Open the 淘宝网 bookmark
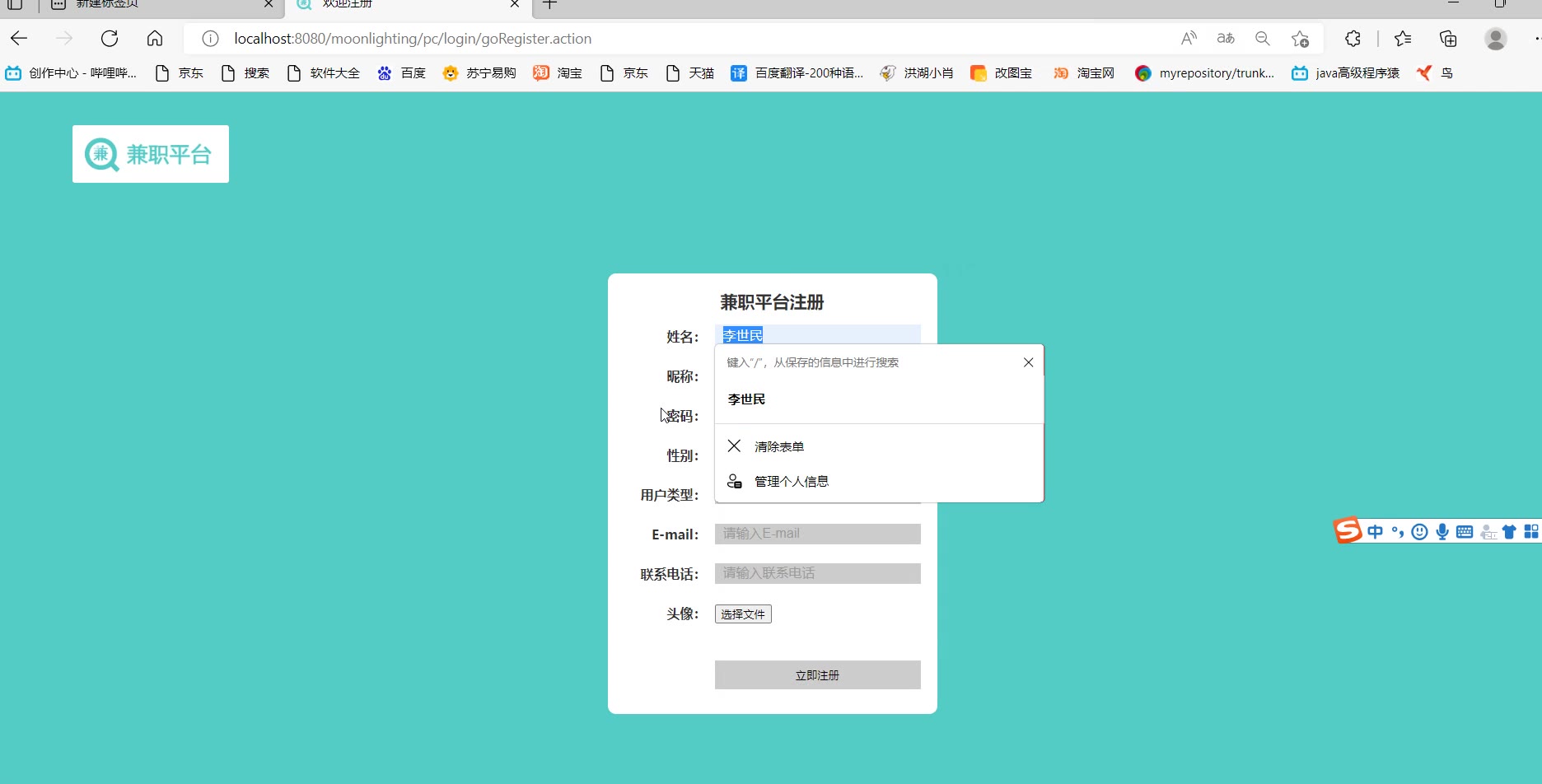This screenshot has height=784, width=1542. click(x=1083, y=73)
